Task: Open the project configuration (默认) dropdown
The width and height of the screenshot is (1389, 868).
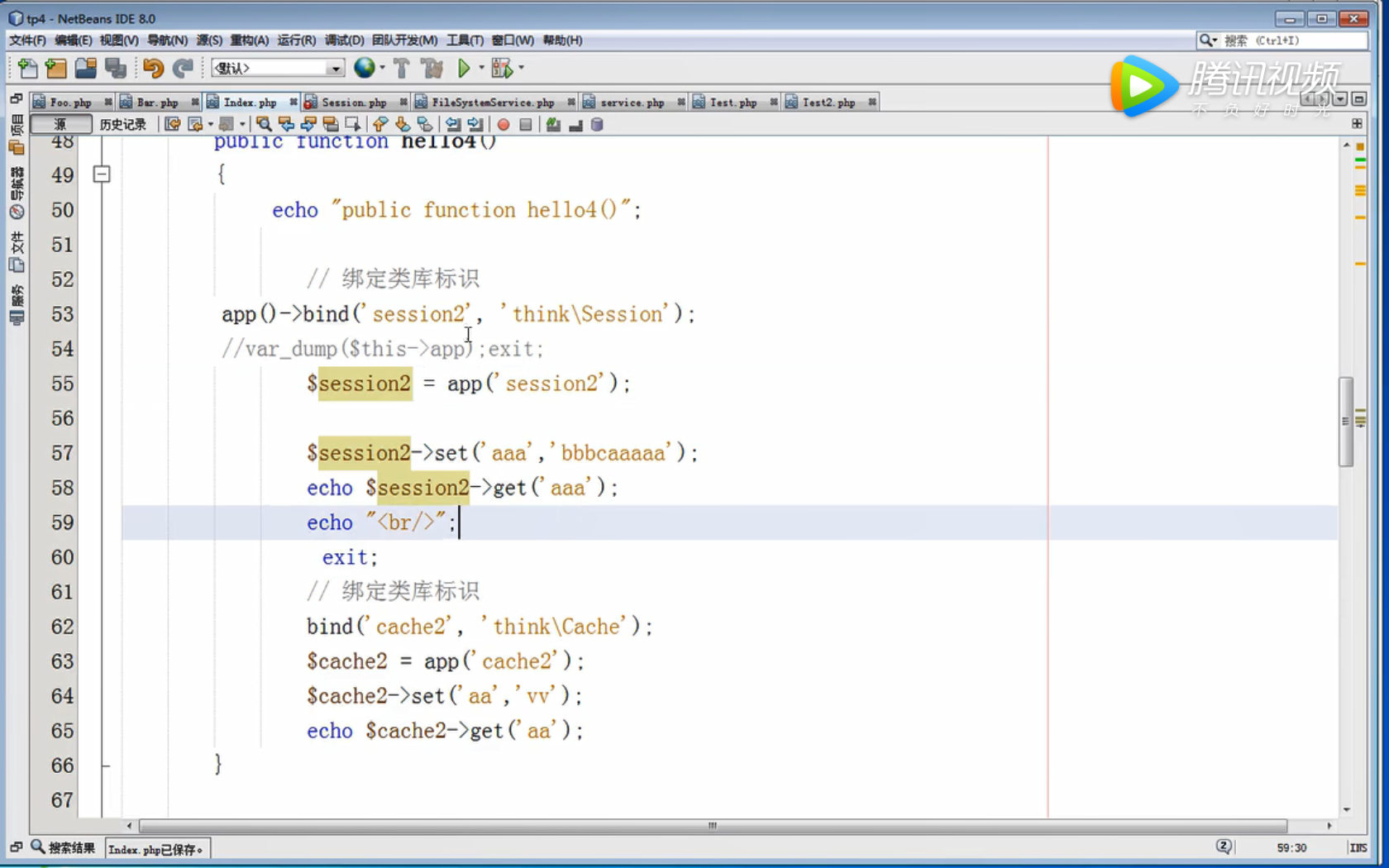Action: [278, 69]
